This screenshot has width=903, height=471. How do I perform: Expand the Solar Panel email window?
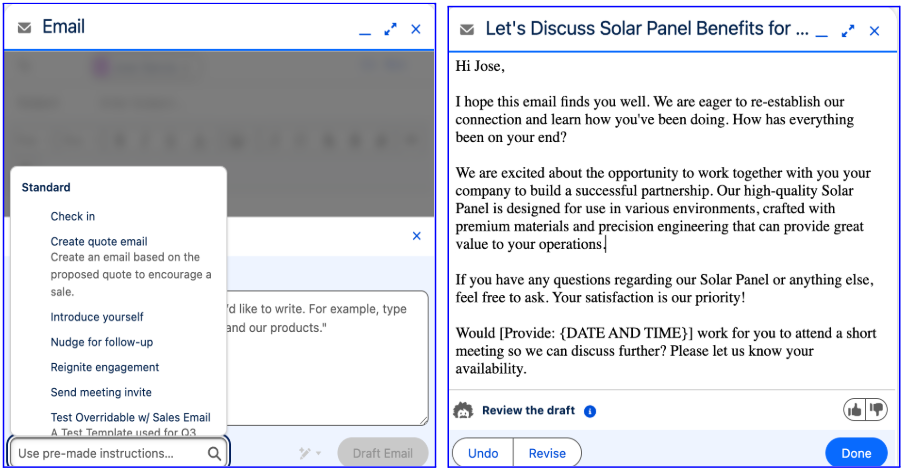[848, 31]
